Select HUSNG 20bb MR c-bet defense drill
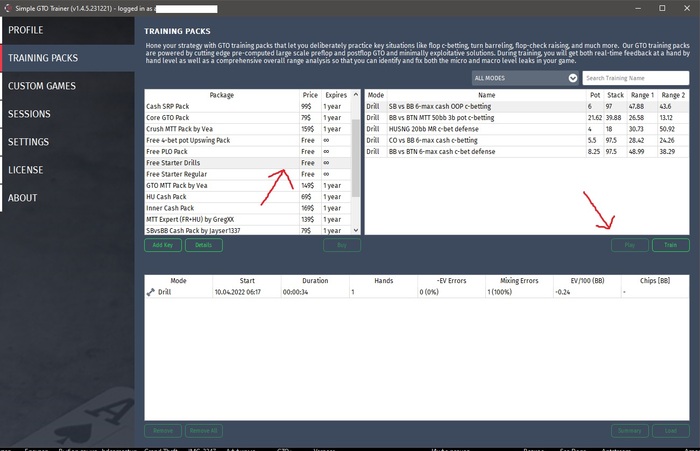 [x=527, y=129]
